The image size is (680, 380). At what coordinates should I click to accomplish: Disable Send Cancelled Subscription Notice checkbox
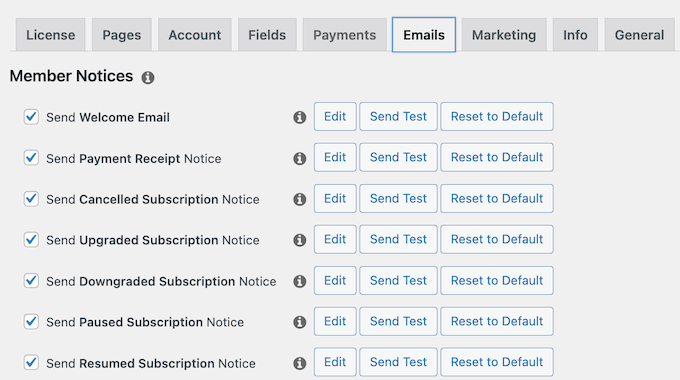pos(31,199)
